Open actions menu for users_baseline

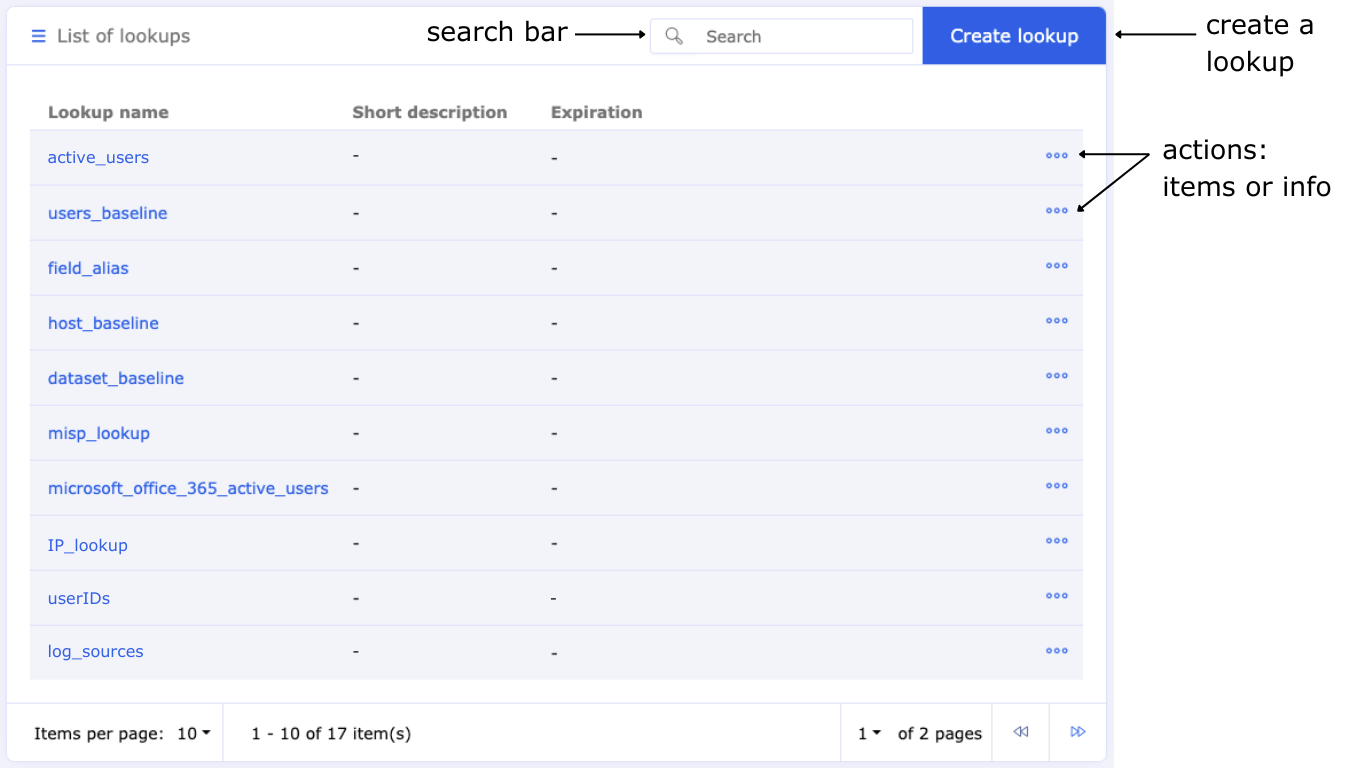[1057, 211]
